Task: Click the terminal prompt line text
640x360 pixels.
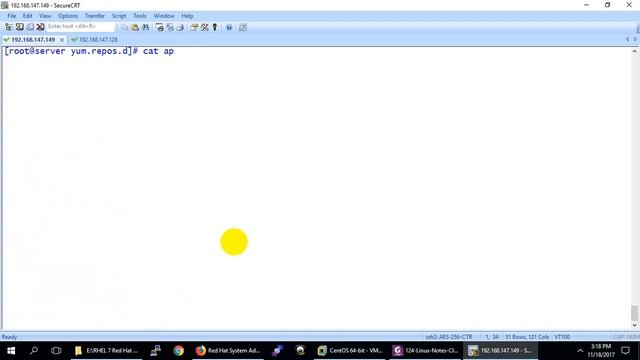Action: [x=89, y=51]
